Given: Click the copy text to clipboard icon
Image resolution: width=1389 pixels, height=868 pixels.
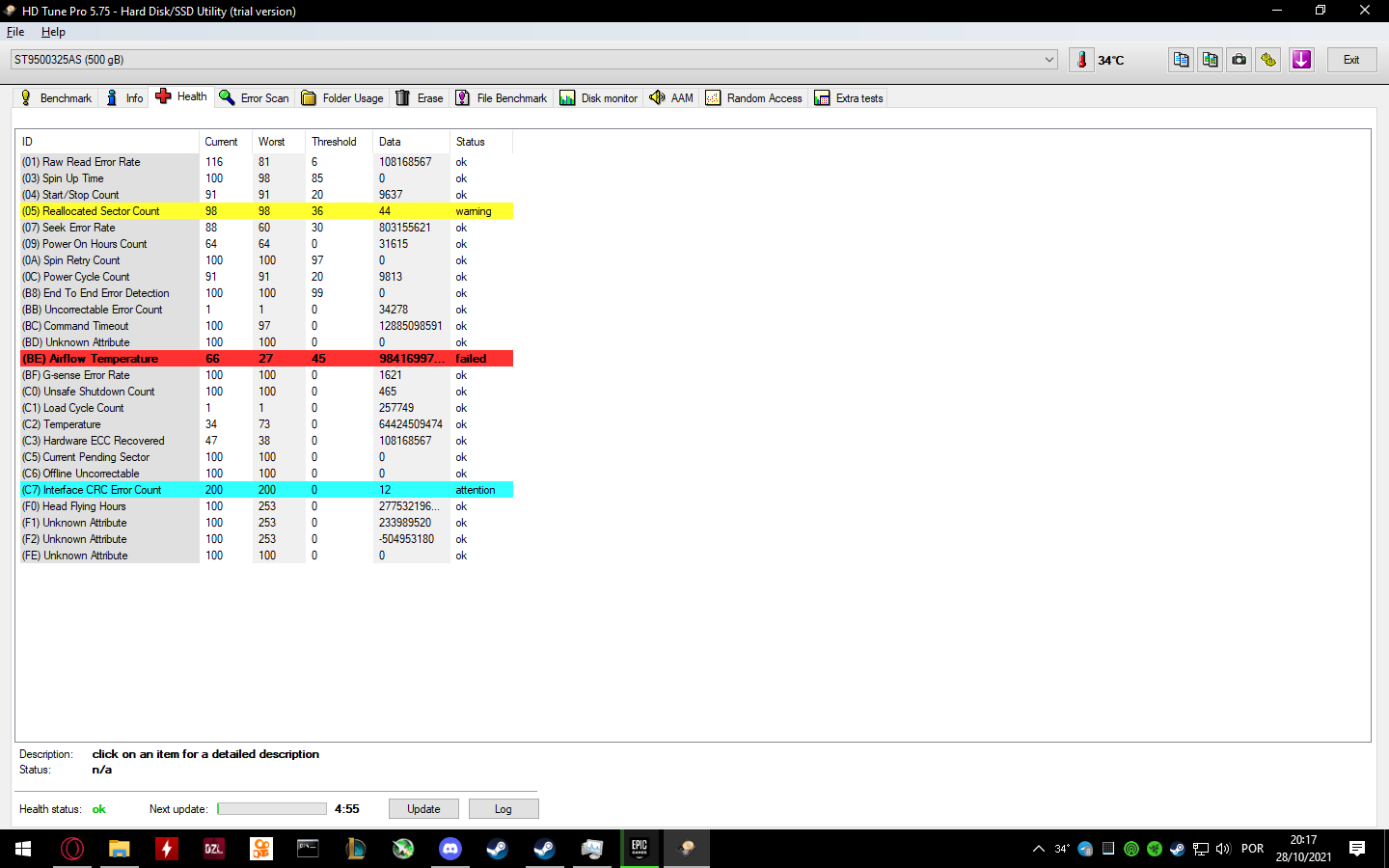Looking at the screenshot, I should [1181, 60].
